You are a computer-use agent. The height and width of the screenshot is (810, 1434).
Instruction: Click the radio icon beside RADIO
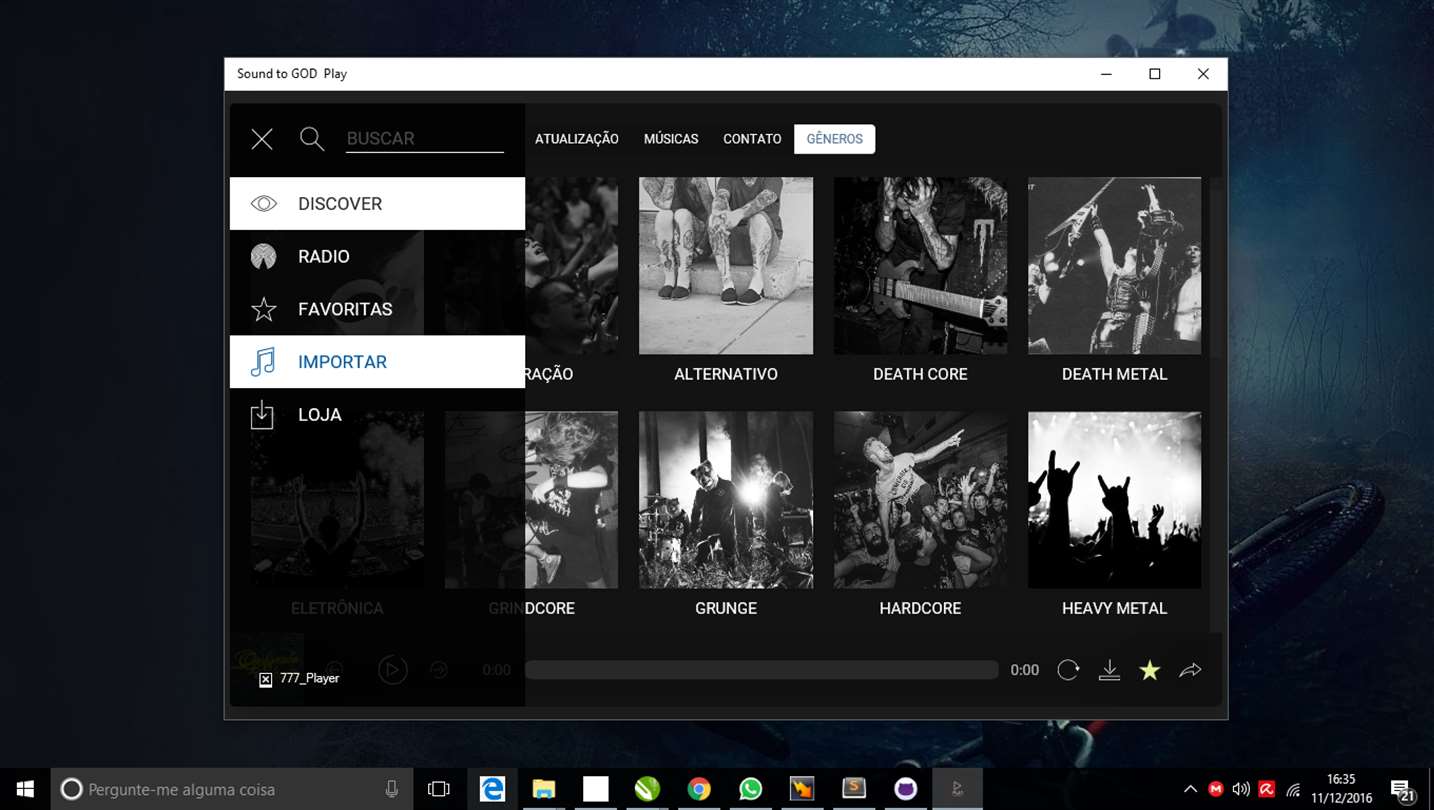[x=263, y=257]
